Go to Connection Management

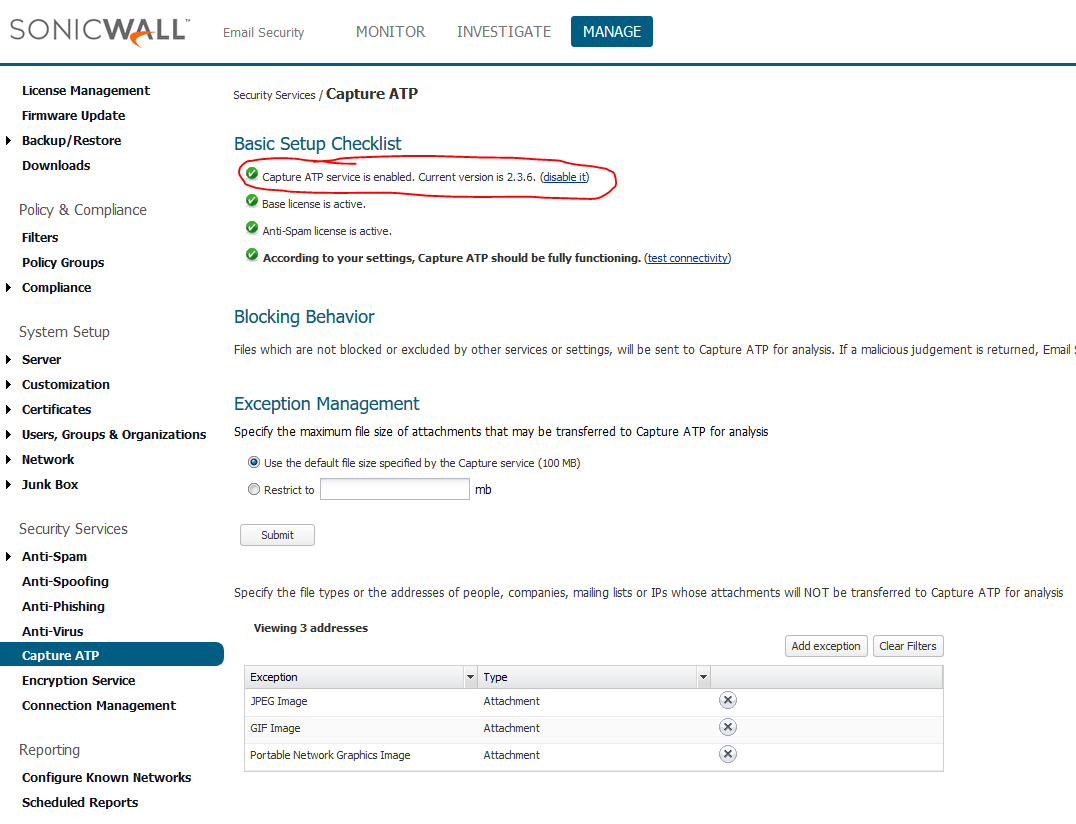[99, 705]
